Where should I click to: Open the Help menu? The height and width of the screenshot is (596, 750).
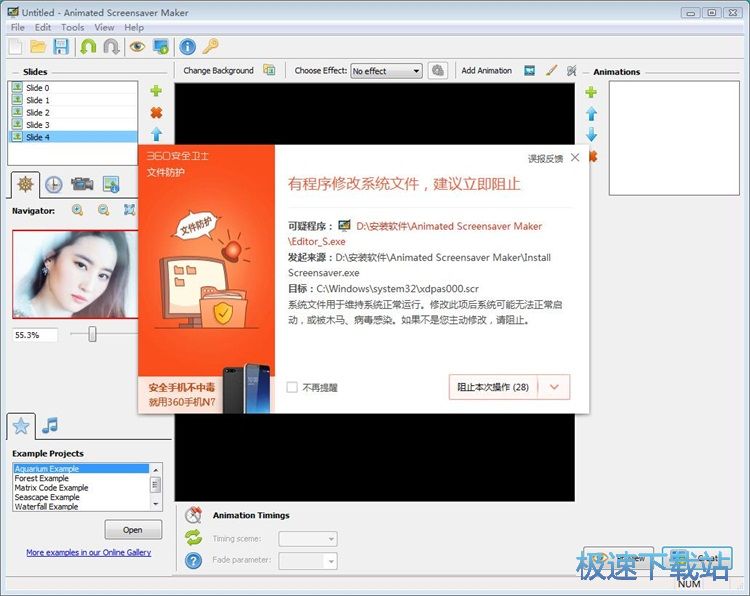tap(134, 27)
